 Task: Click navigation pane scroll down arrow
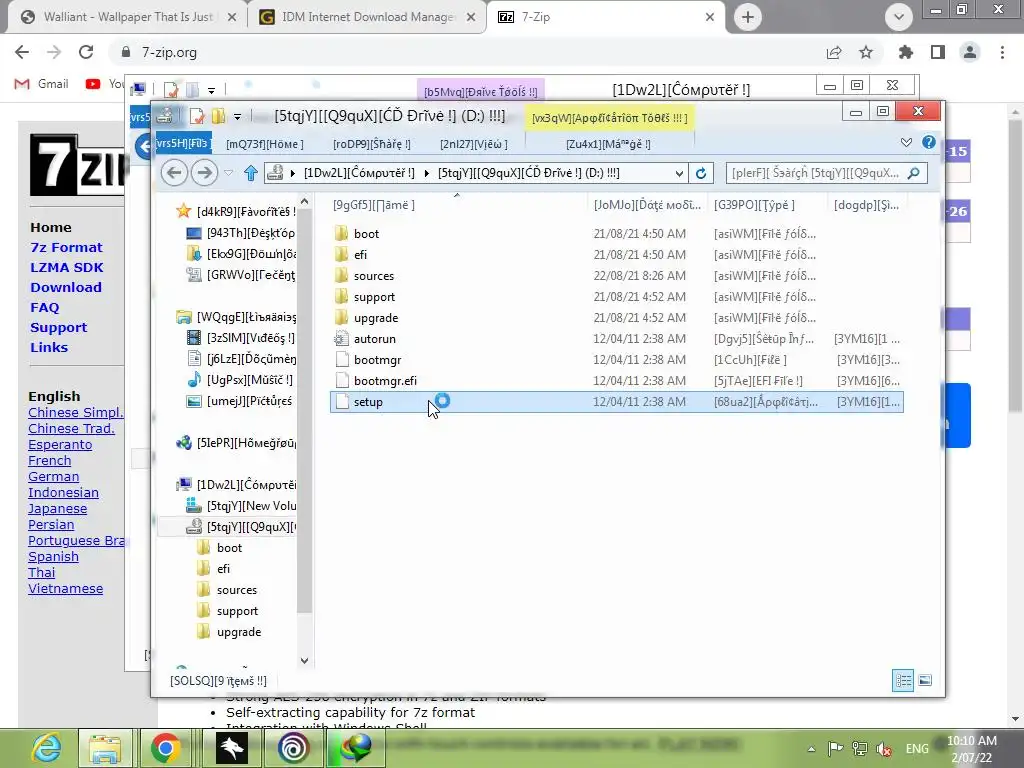[x=304, y=660]
